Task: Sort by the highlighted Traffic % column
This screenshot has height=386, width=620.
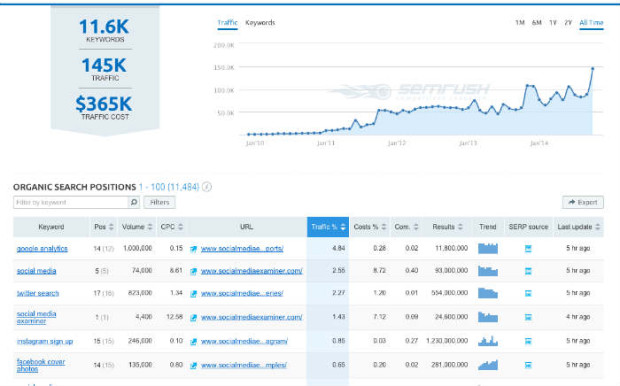Action: [x=328, y=227]
